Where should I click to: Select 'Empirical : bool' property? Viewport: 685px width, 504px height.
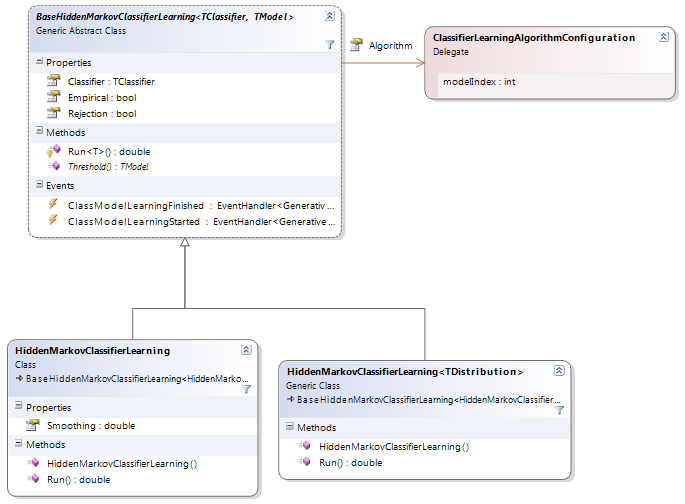pyautogui.click(x=102, y=98)
